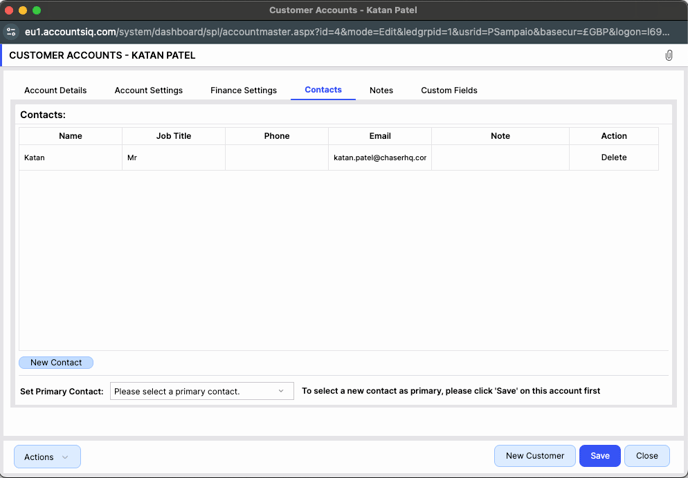Click the Email column header
The height and width of the screenshot is (478, 688).
click(x=380, y=136)
